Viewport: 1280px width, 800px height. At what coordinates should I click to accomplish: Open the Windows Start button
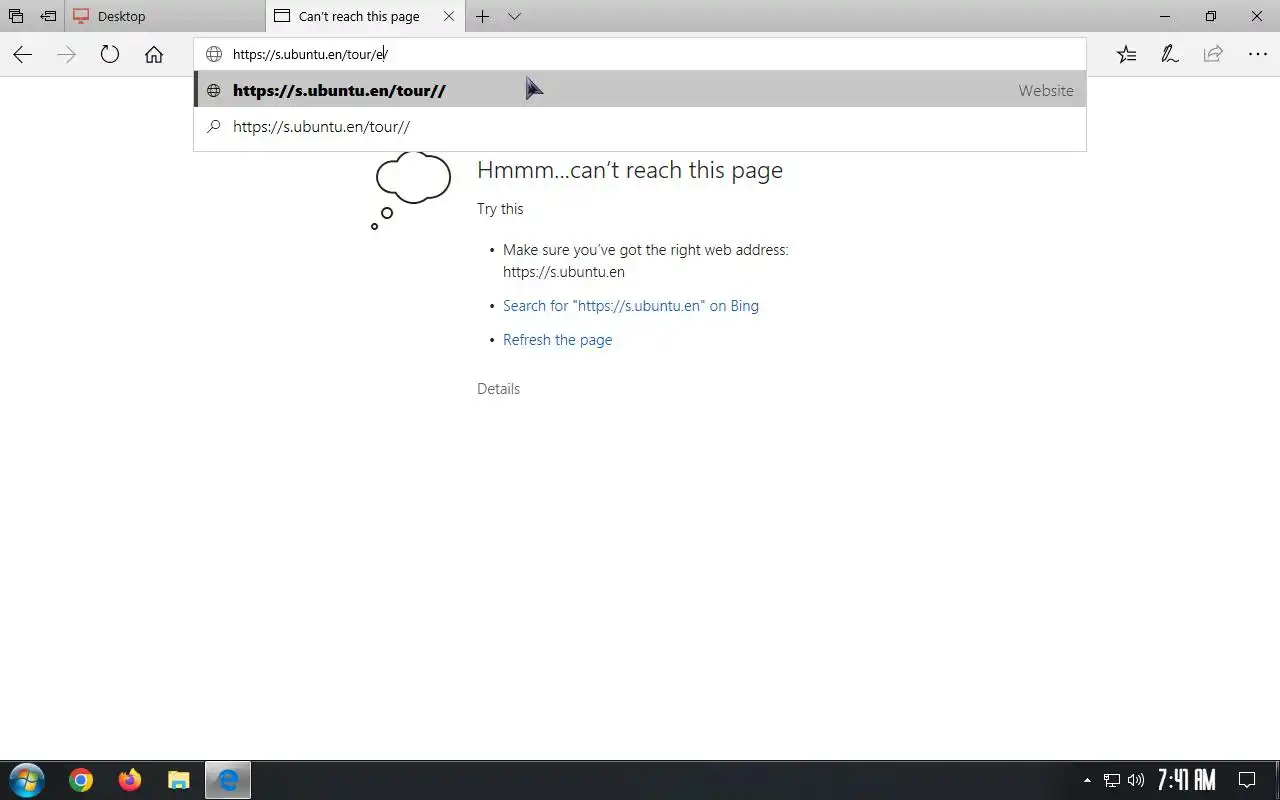tap(25, 780)
